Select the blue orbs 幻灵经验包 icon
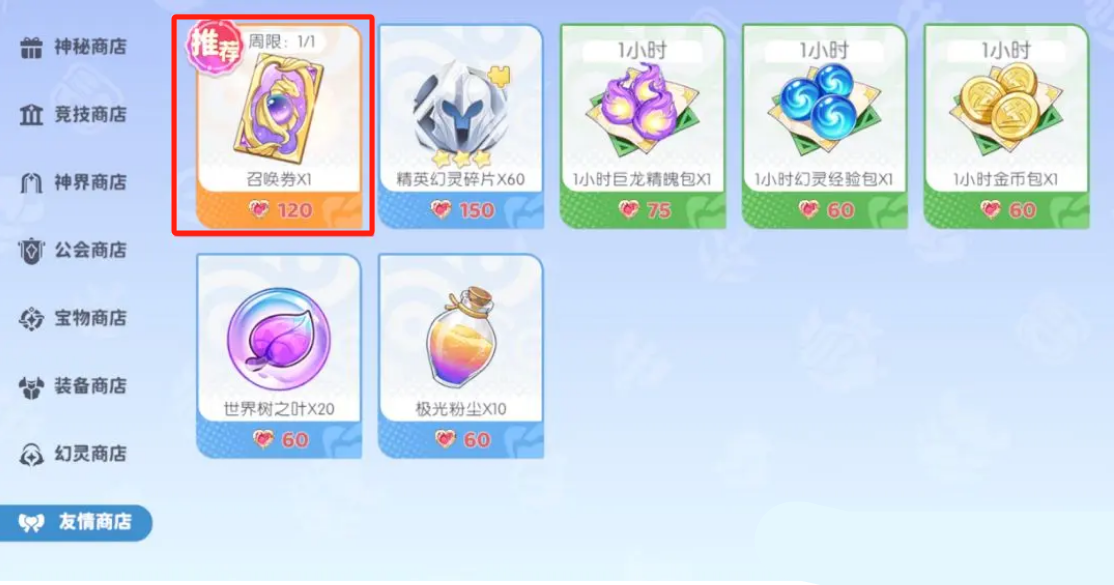The image size is (1114, 585). point(824,111)
